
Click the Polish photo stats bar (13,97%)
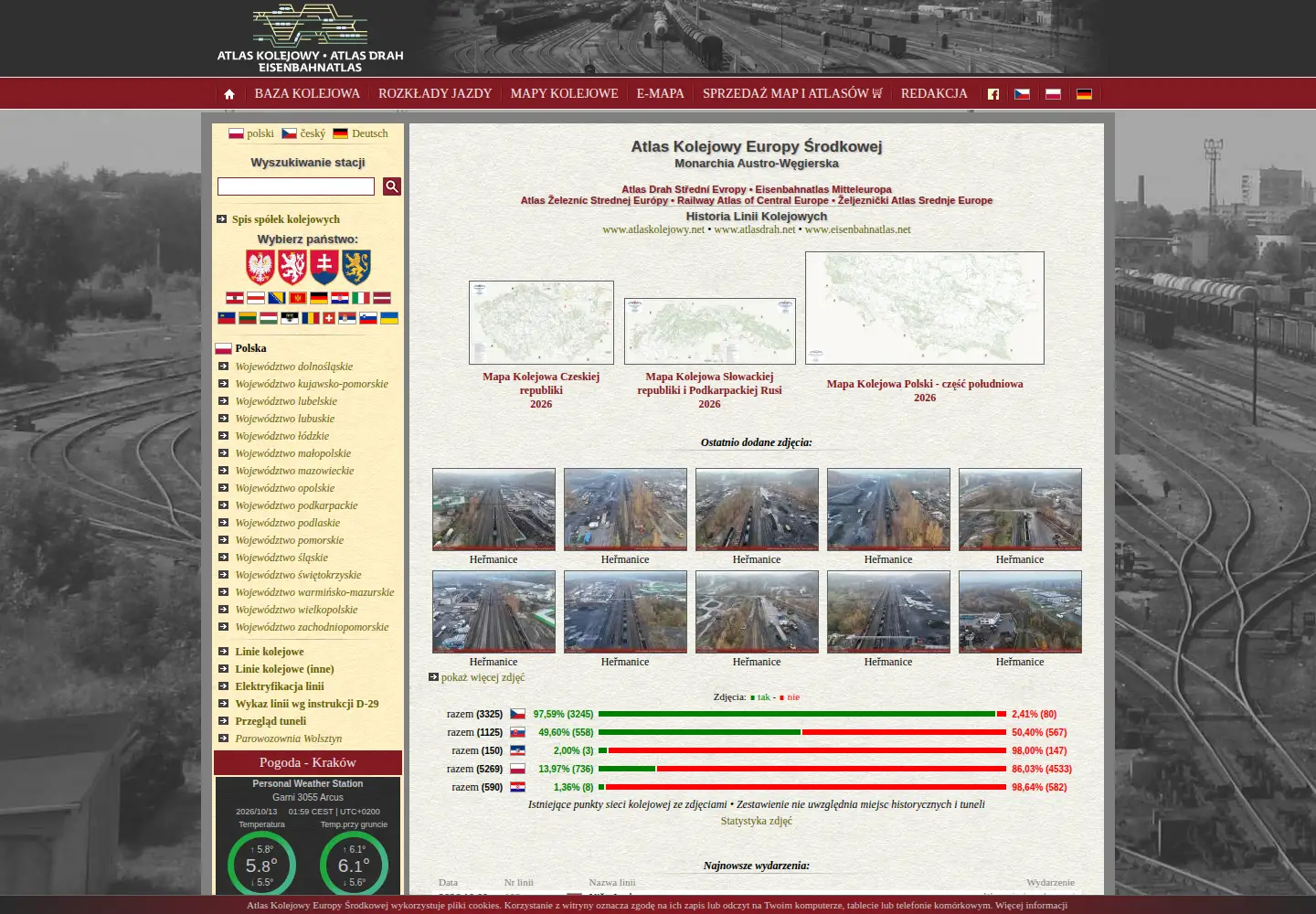point(802,769)
